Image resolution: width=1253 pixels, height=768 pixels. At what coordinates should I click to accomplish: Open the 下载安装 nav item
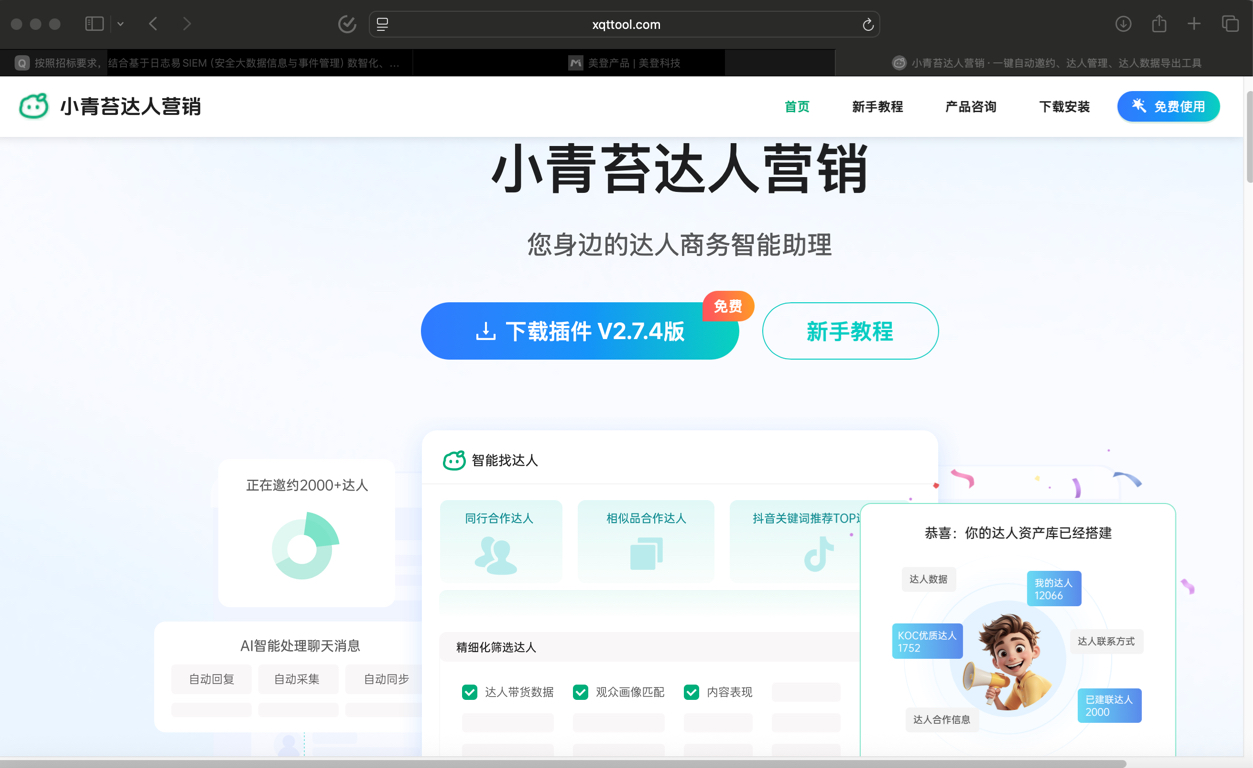[x=1064, y=107]
